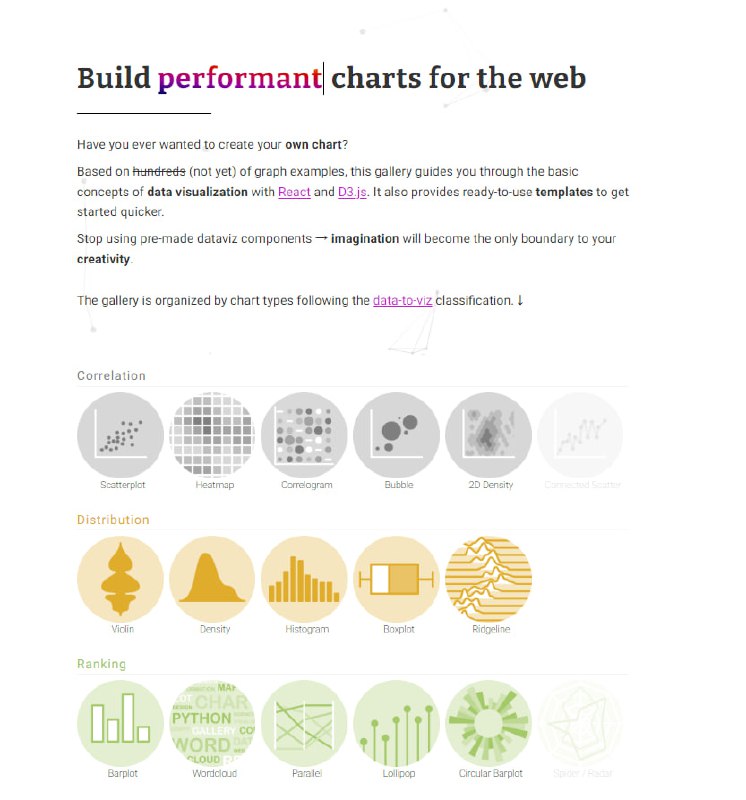Image resolution: width=746 pixels, height=800 pixels.
Task: Select the Heatmap chart icon
Action: coord(213,432)
